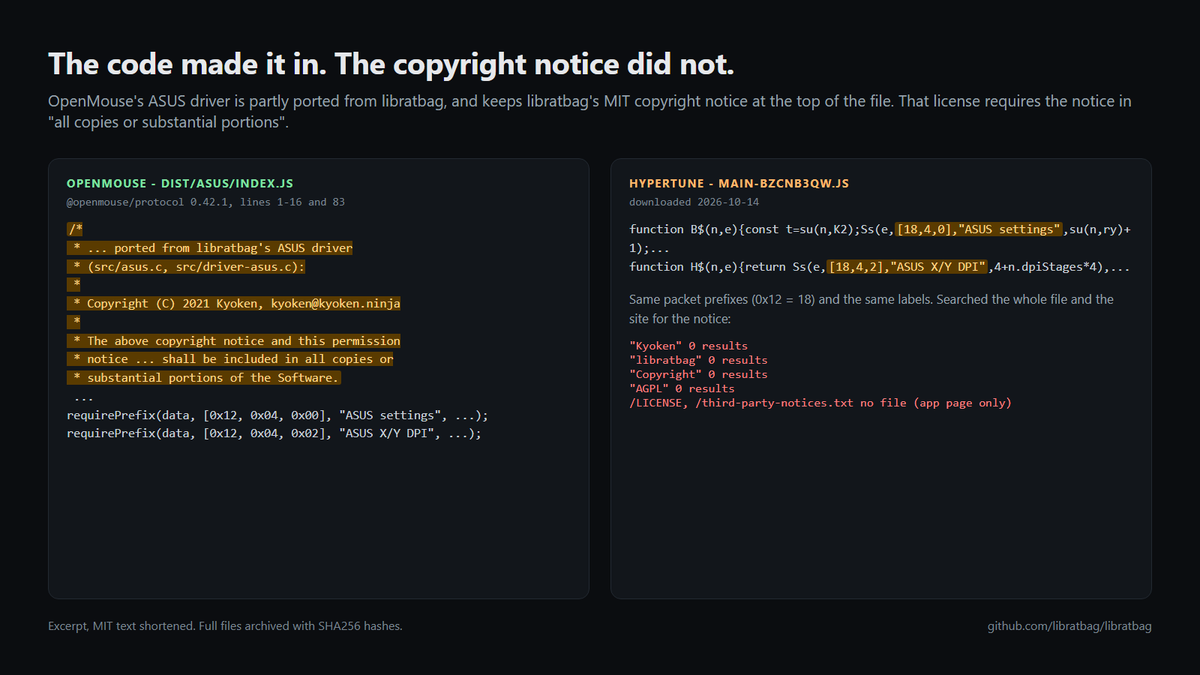Click "substantial portions of the Software." line
Image resolution: width=1200 pixels, height=675 pixels.
[204, 378]
